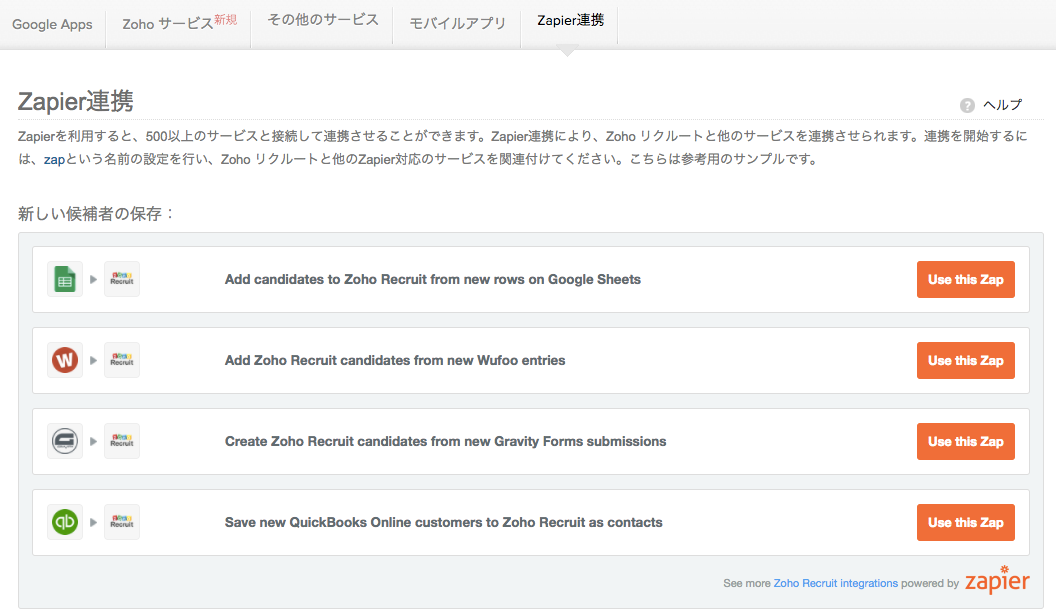Go to the モバイルアプリ tab

[457, 24]
